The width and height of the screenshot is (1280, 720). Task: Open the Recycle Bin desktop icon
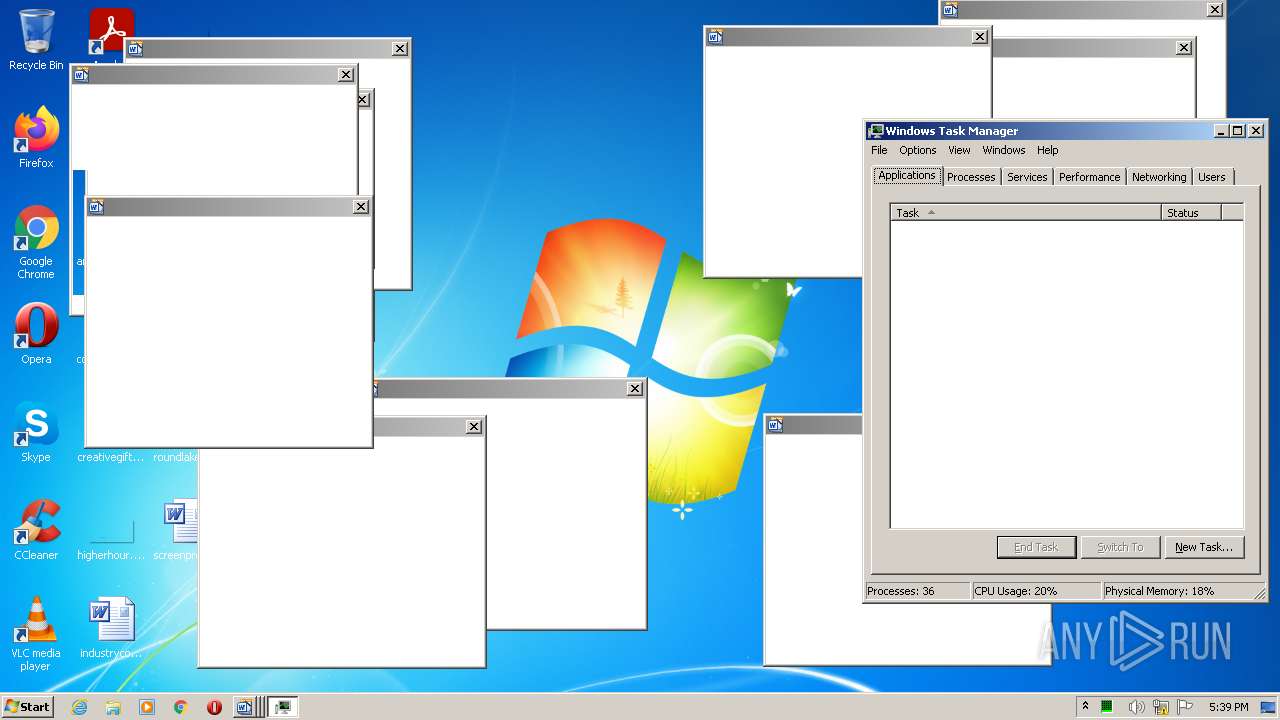click(x=36, y=40)
